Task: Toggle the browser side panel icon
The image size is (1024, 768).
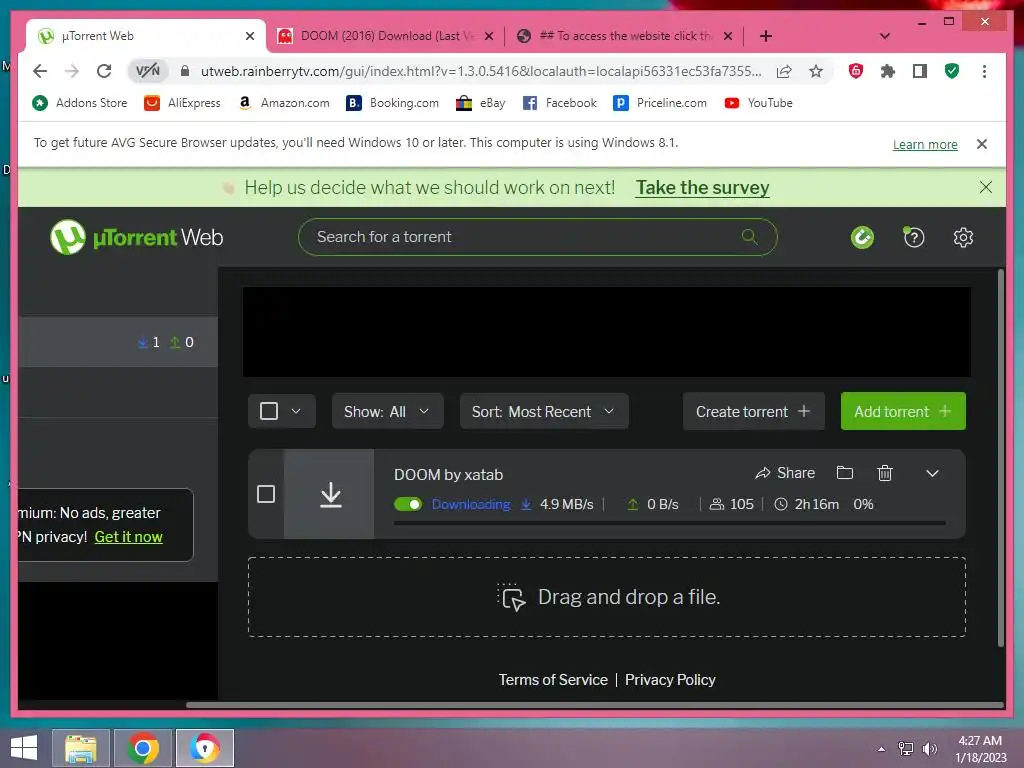Action: coord(920,71)
